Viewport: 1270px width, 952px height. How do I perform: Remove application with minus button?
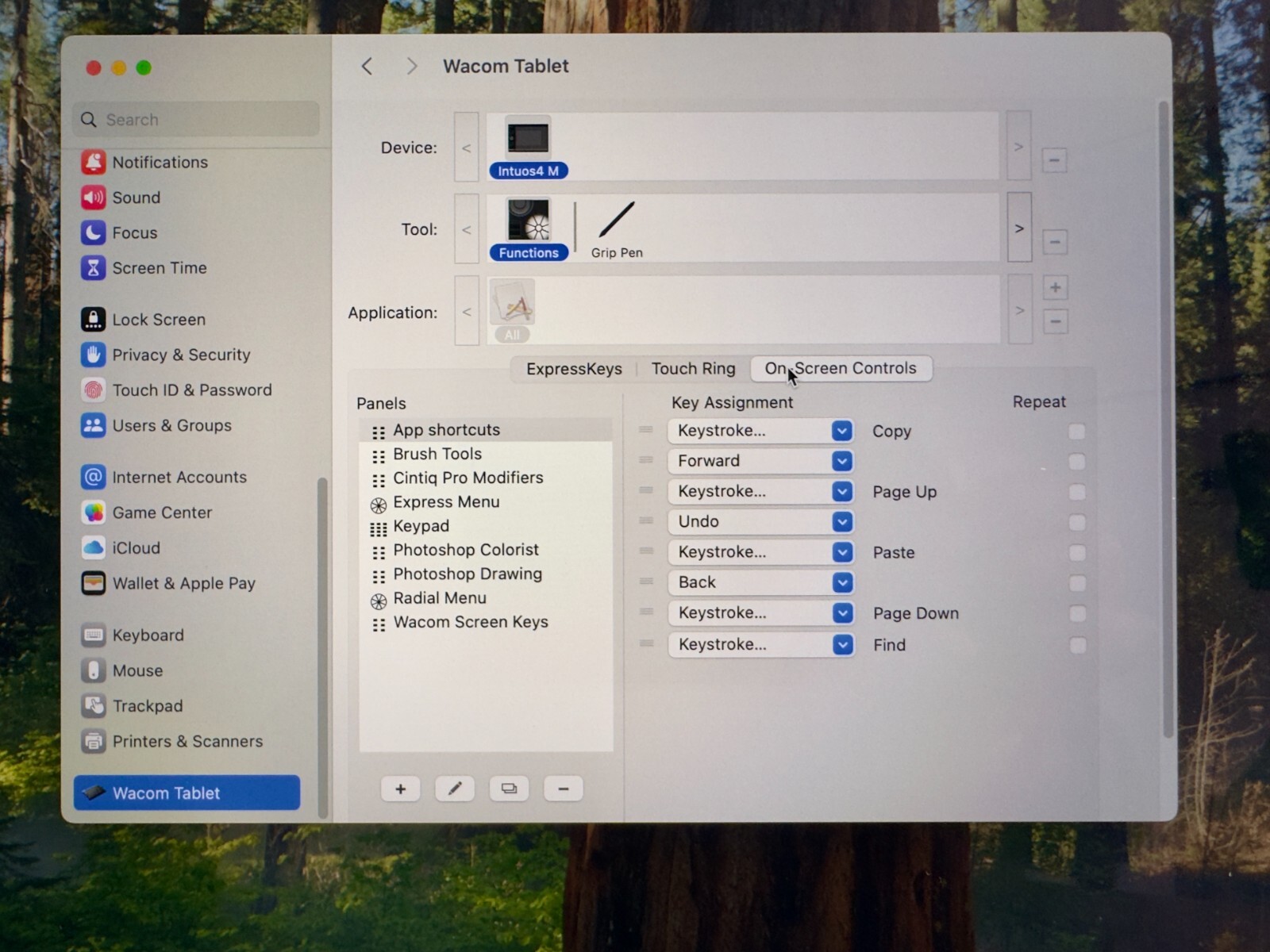(x=1055, y=322)
